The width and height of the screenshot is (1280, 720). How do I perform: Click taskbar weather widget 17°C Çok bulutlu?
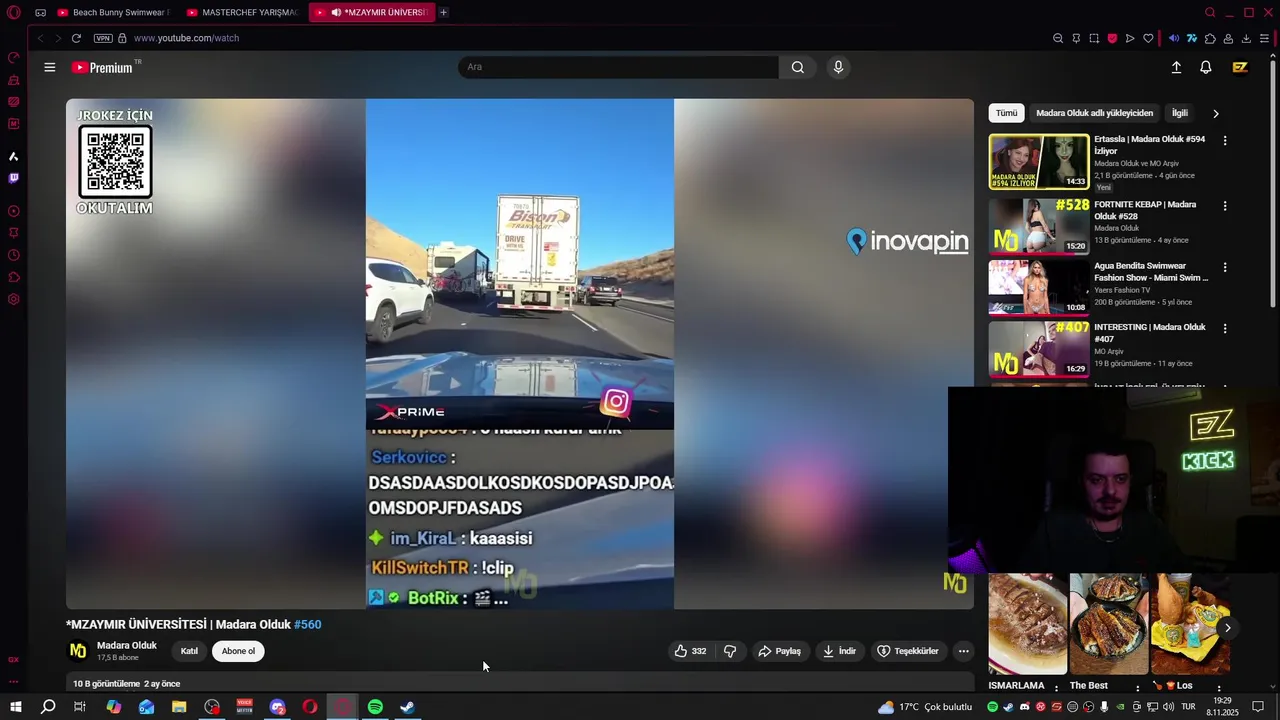(x=925, y=707)
